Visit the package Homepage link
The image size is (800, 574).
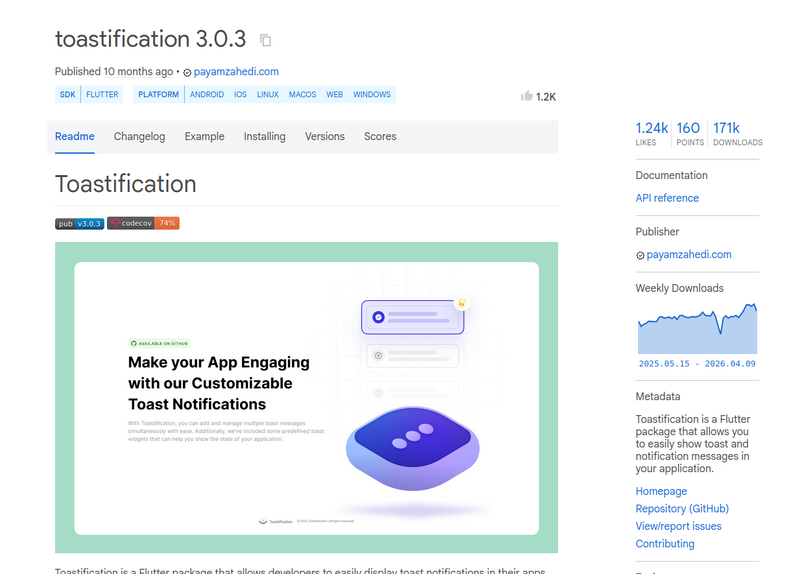point(661,491)
